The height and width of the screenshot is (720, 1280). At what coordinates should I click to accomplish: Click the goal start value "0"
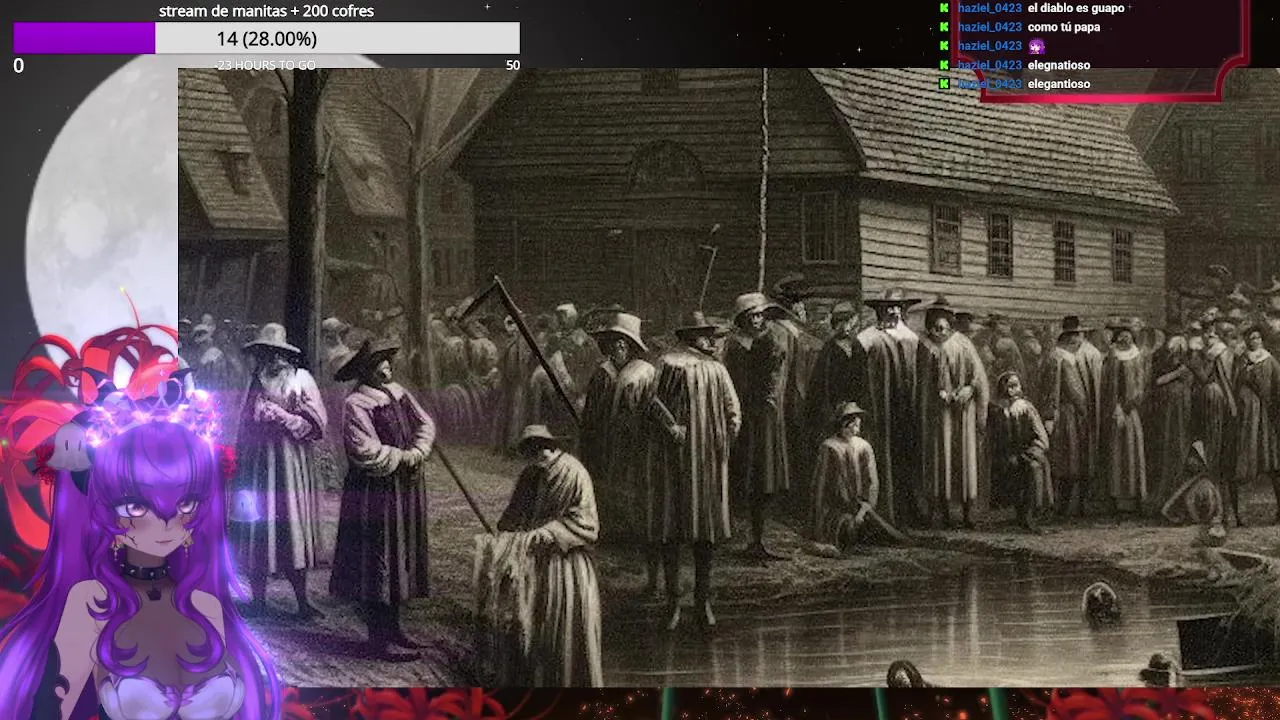pyautogui.click(x=18, y=66)
